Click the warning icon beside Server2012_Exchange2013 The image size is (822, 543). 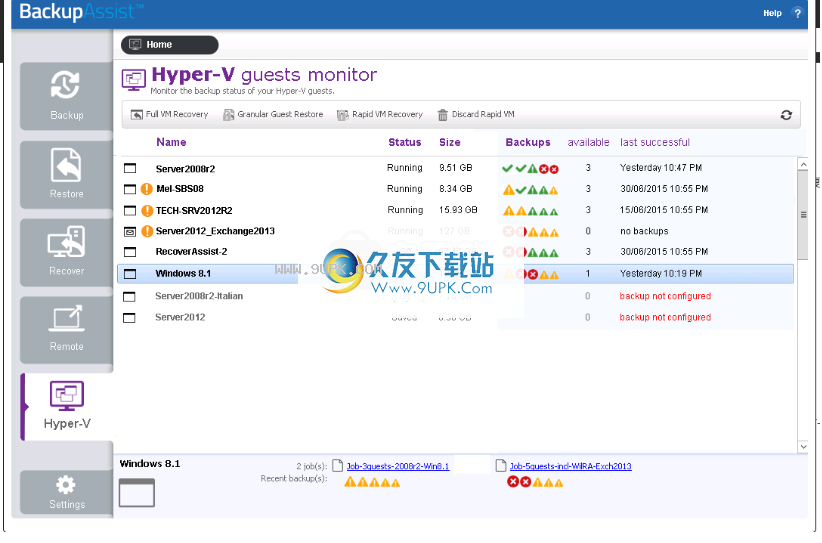(x=147, y=231)
